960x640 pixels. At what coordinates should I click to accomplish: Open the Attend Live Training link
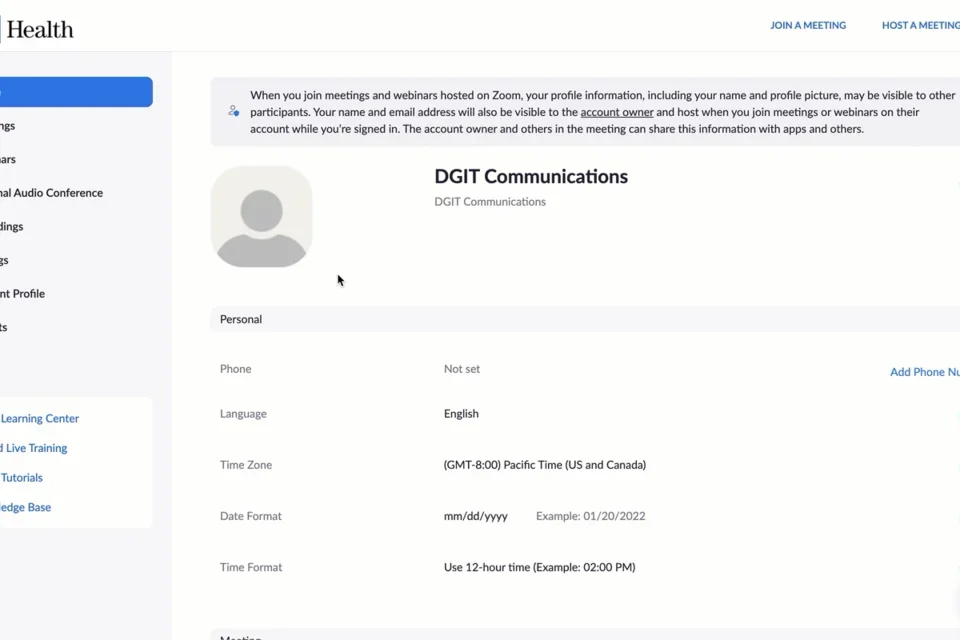pyautogui.click(x=33, y=448)
